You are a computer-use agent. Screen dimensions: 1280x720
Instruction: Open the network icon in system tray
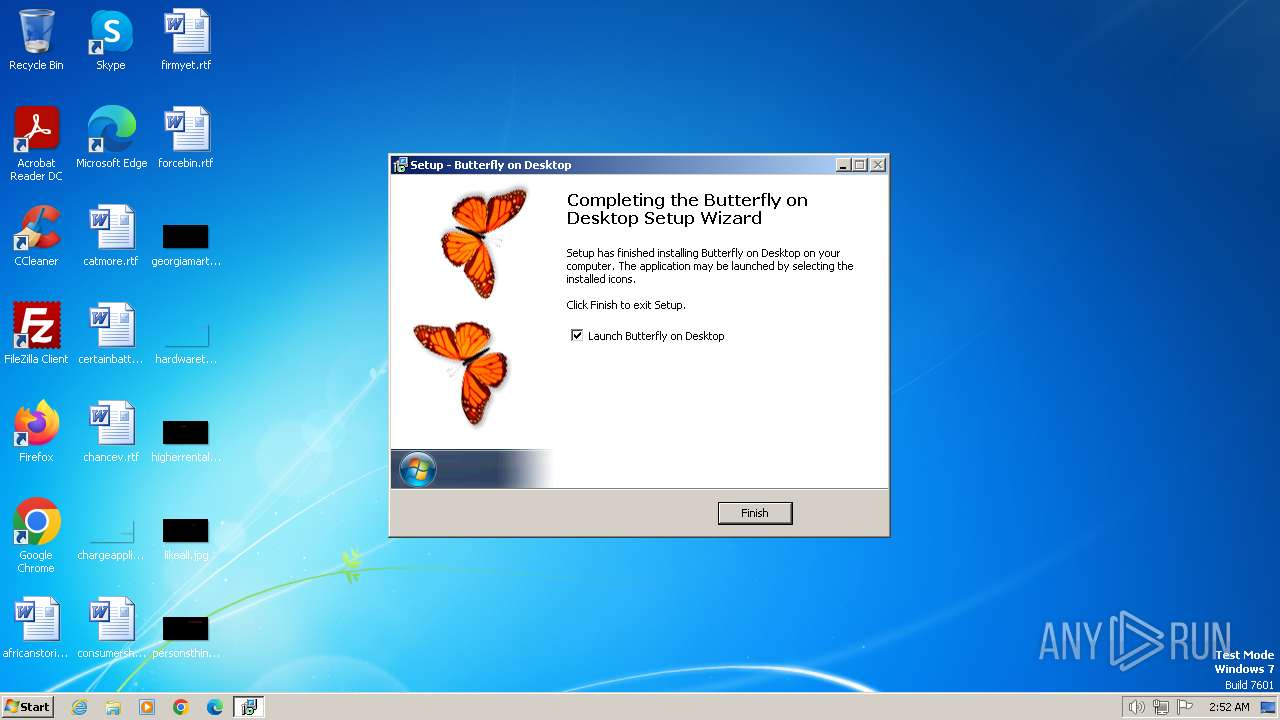tap(1161, 707)
